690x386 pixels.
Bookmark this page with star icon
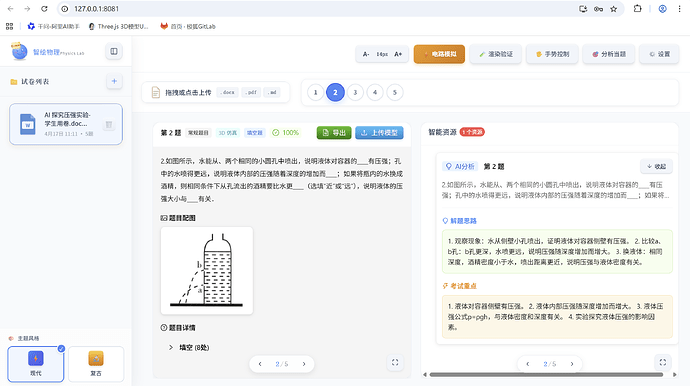(613, 9)
